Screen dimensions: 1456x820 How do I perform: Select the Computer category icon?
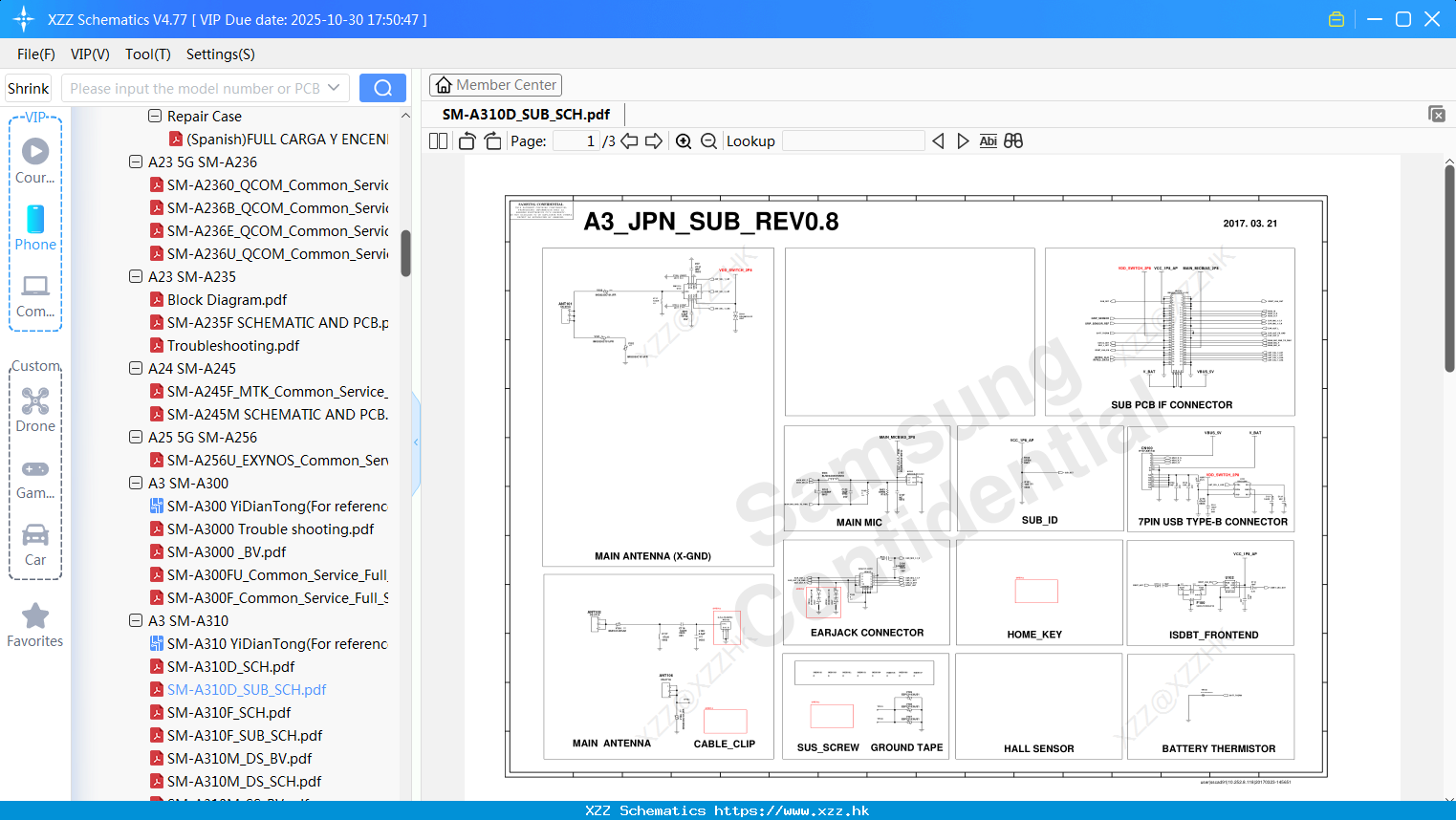[x=35, y=295]
